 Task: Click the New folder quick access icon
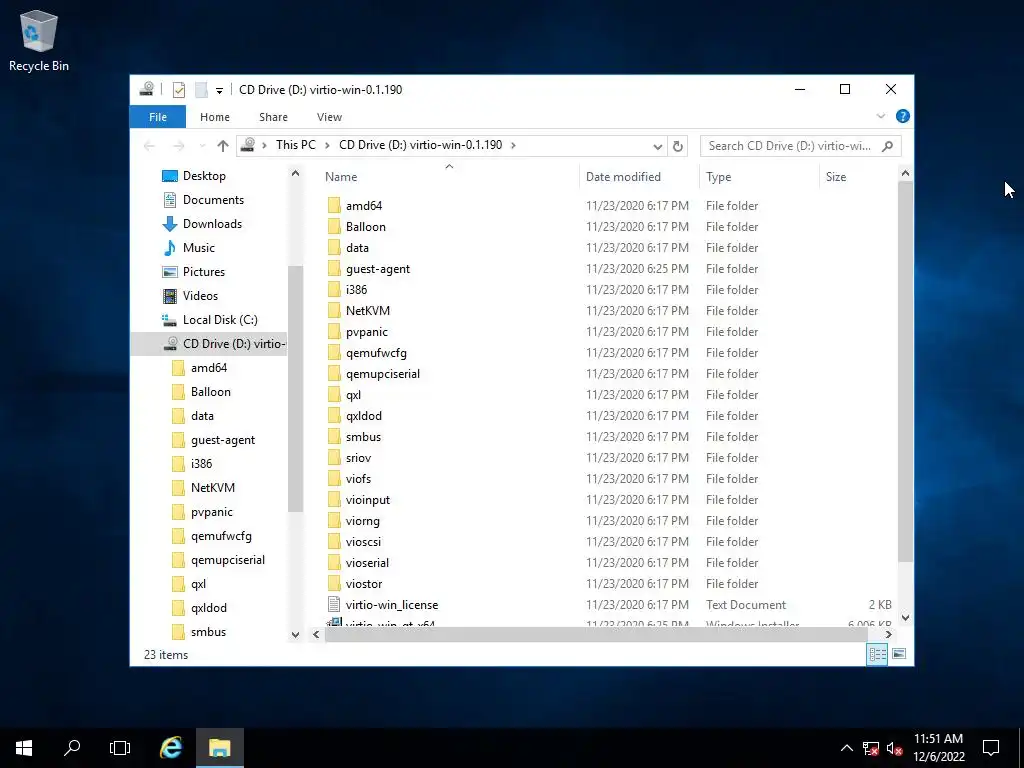pos(201,90)
